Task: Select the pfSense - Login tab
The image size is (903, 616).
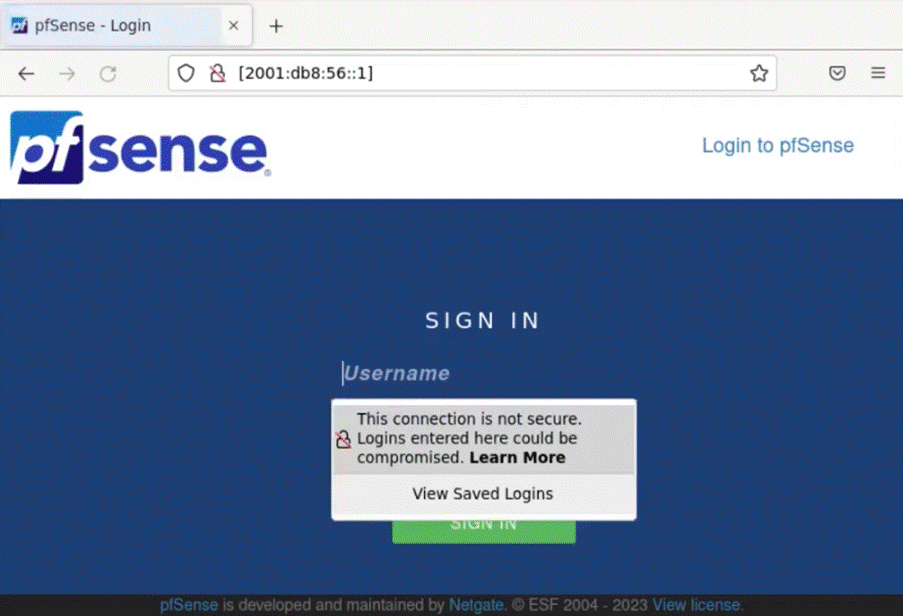Action: pyautogui.click(x=126, y=25)
